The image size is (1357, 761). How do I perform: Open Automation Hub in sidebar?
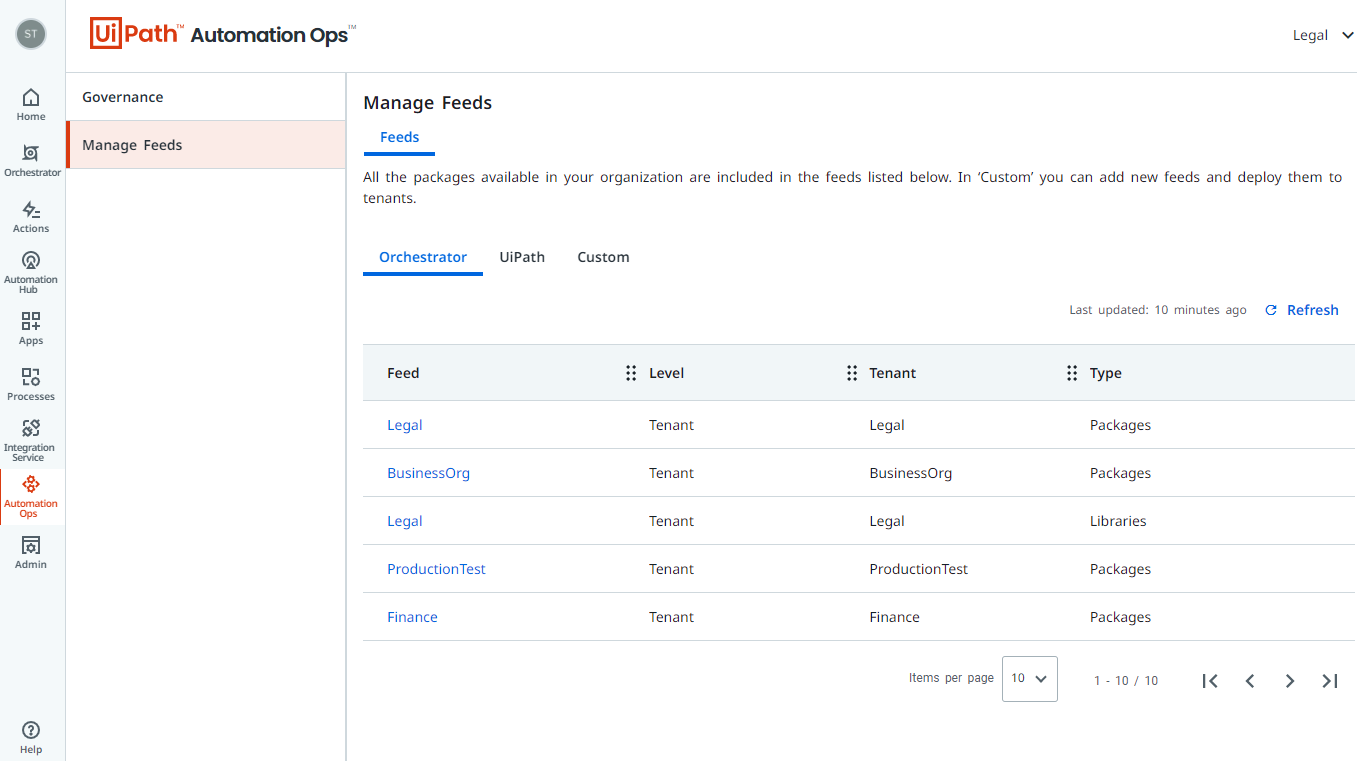[x=31, y=272]
